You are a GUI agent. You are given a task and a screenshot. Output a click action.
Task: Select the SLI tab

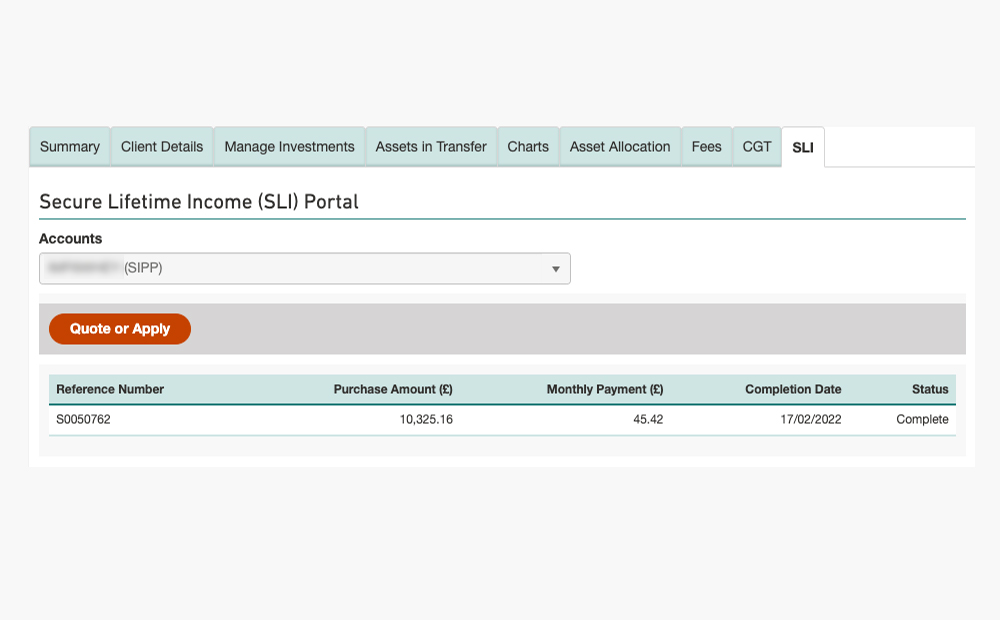(803, 147)
